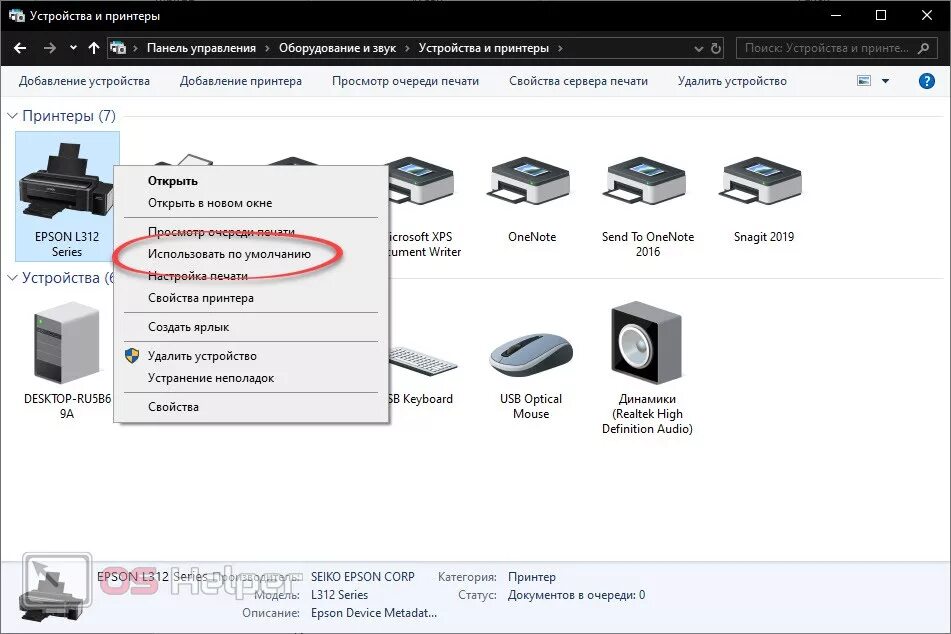Focus the Поиск search field

(834, 48)
